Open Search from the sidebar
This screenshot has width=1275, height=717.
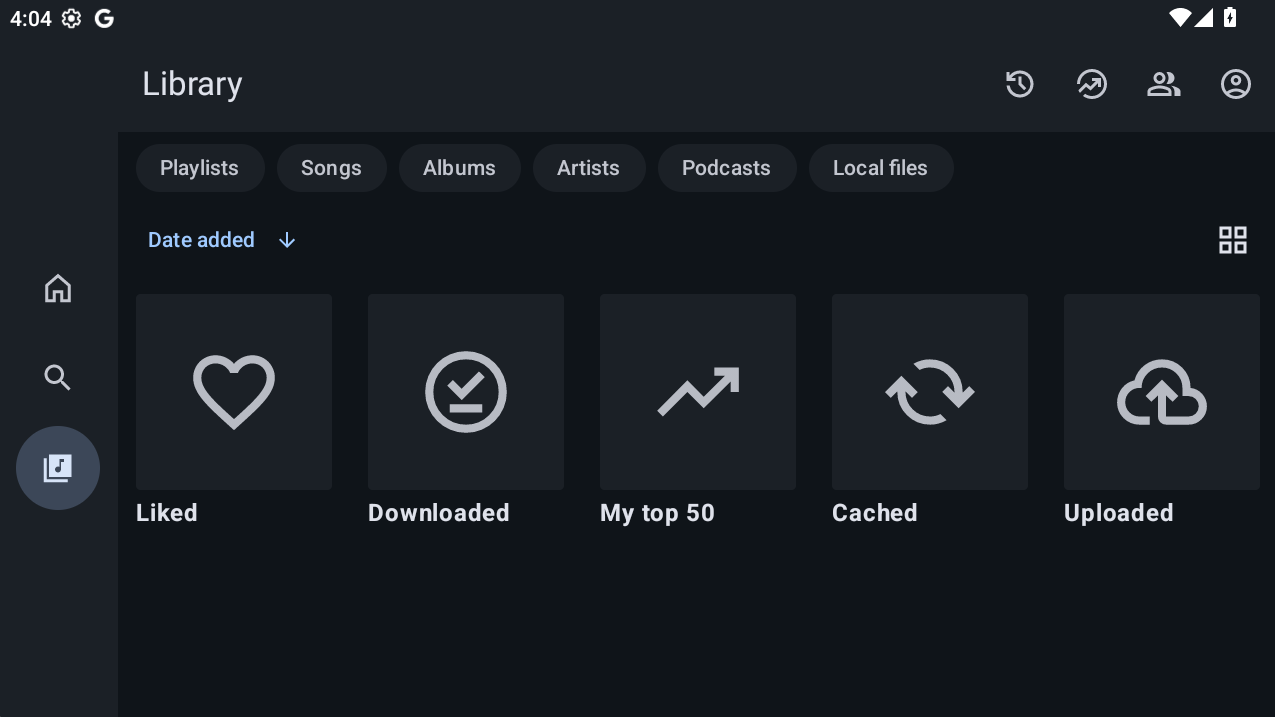coord(57,377)
